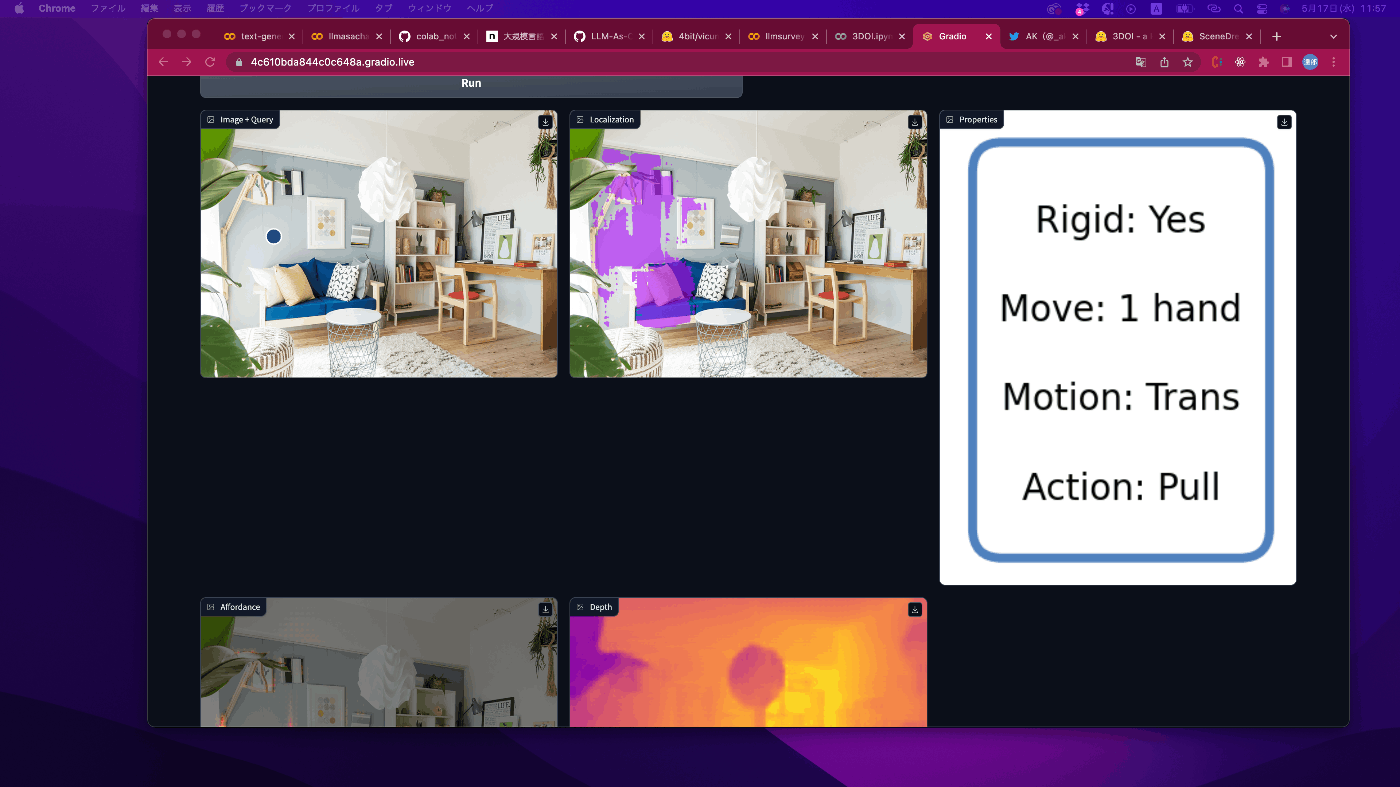The width and height of the screenshot is (1400, 787).
Task: Open the 表示 menu
Action: click(x=182, y=8)
